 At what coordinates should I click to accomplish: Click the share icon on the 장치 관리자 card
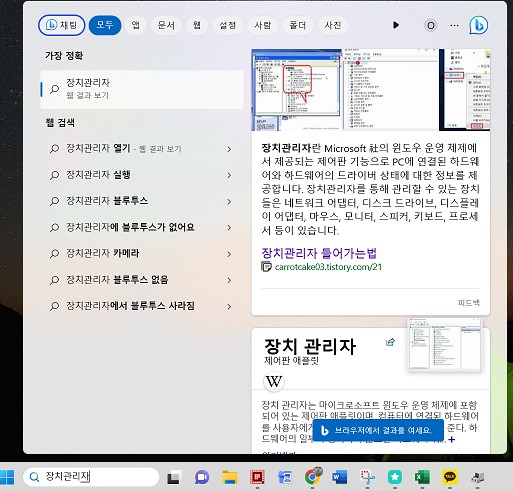click(390, 342)
